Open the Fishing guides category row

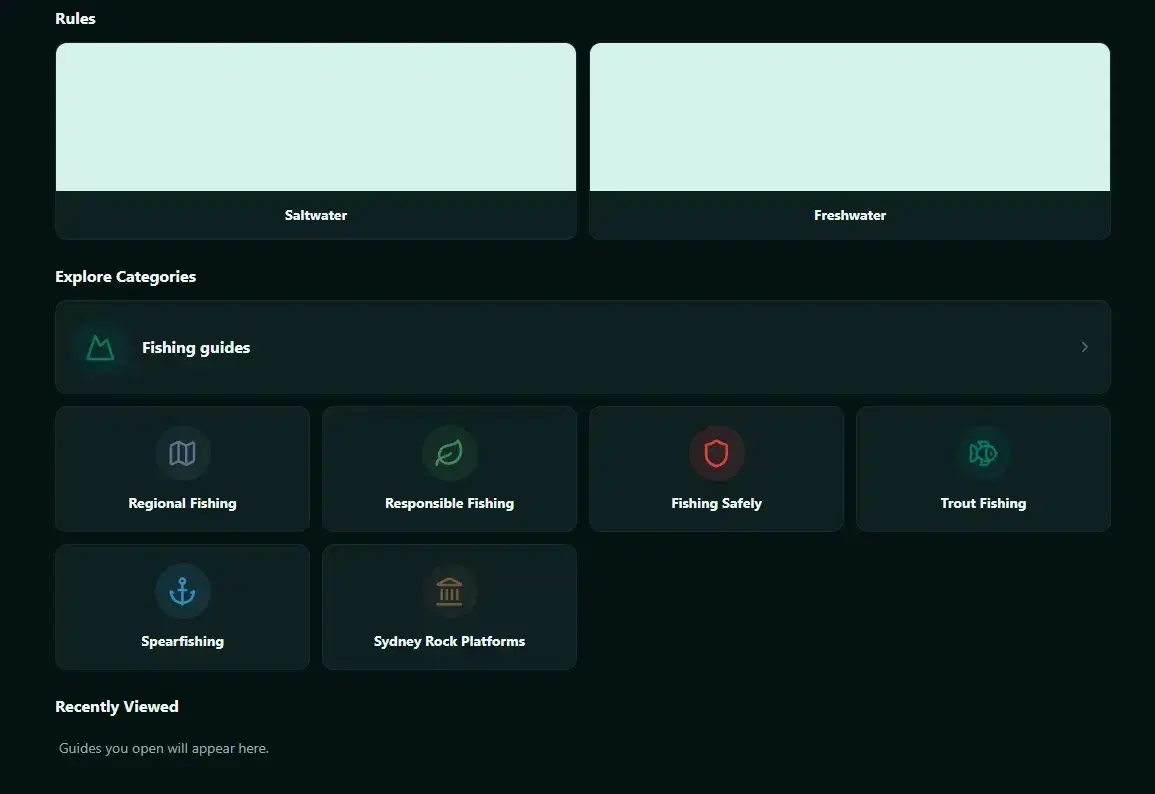pos(583,347)
